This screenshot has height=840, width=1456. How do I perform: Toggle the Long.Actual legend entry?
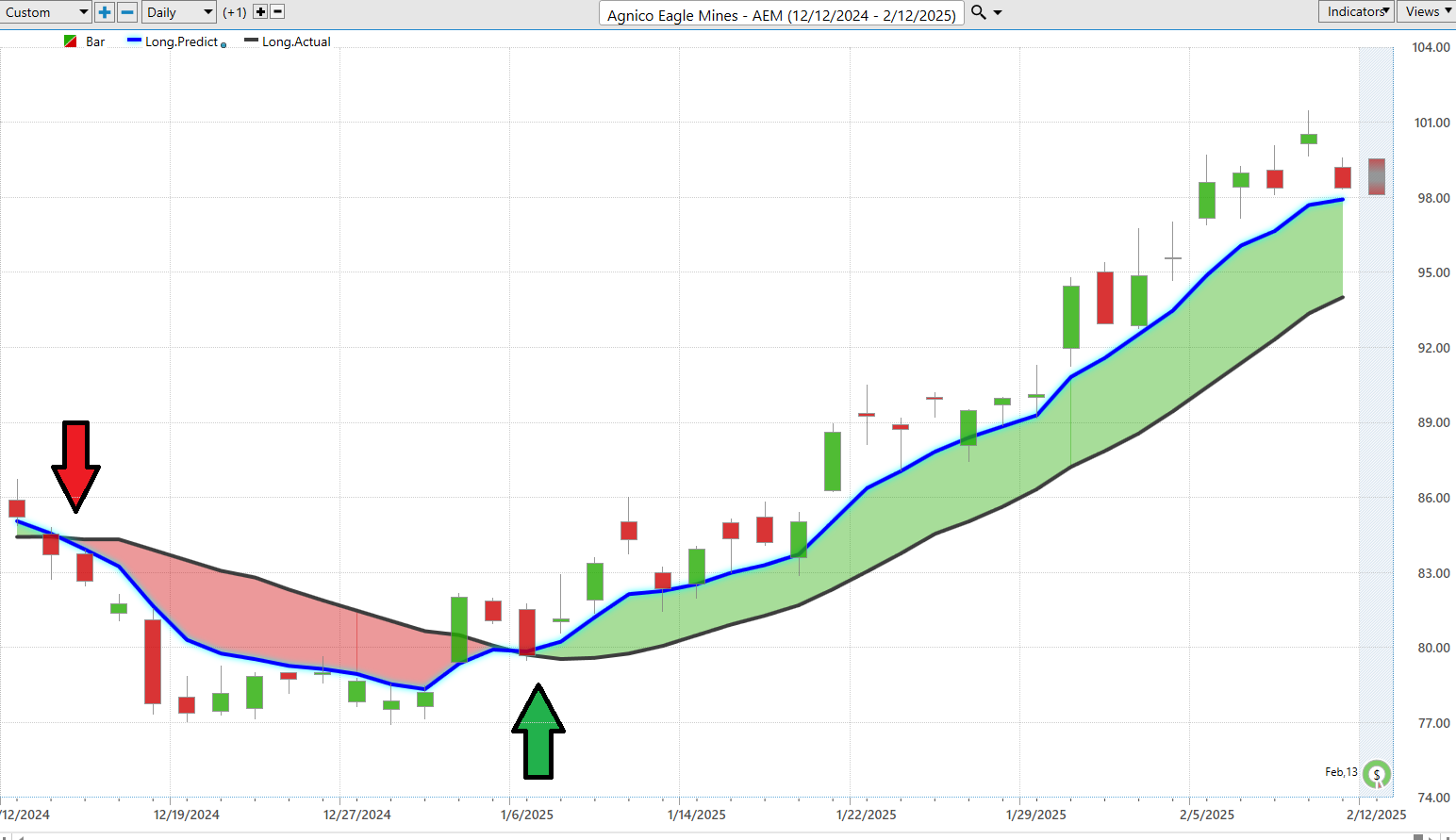tap(296, 41)
